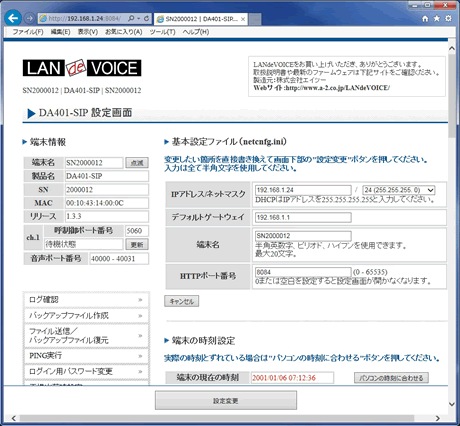The width and height of the screenshot is (460, 426).
Task: Open the お気に入り(A) menu
Action: [x=124, y=32]
